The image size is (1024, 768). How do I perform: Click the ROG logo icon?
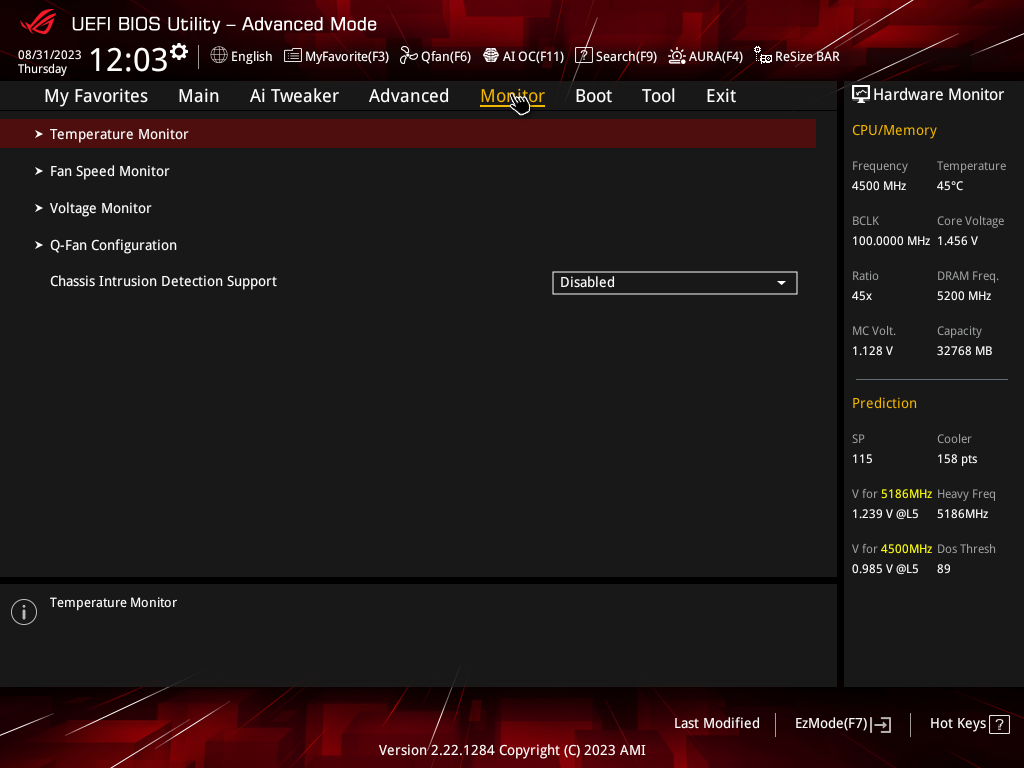tap(38, 23)
